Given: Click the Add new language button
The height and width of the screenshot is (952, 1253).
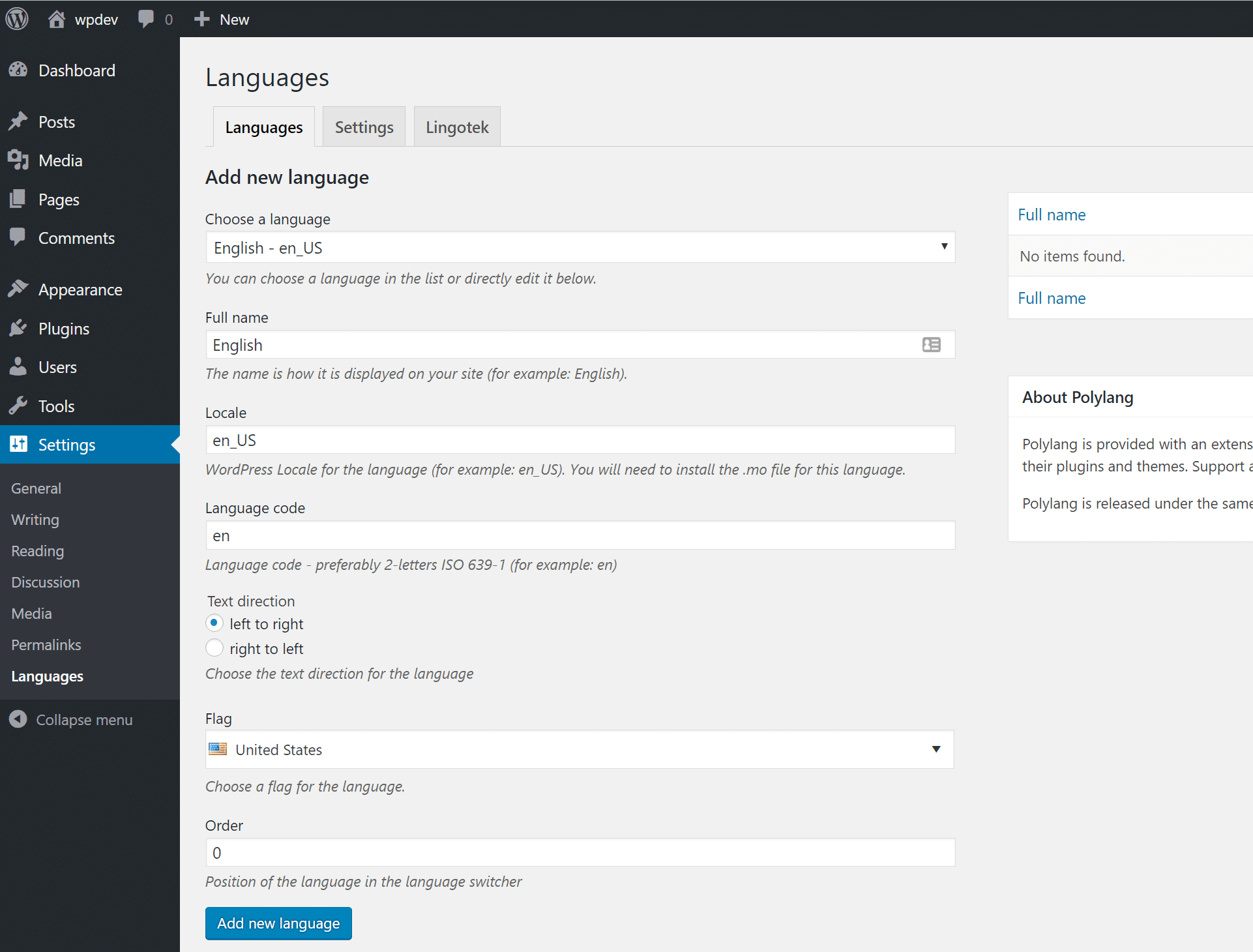Looking at the screenshot, I should click(x=278, y=922).
